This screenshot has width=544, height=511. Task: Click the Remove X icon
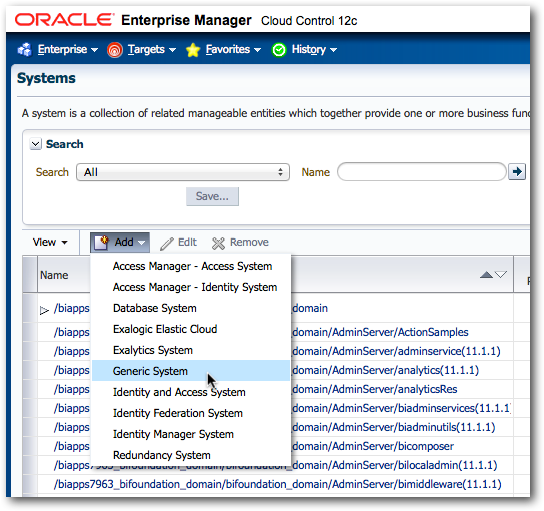[x=219, y=243]
